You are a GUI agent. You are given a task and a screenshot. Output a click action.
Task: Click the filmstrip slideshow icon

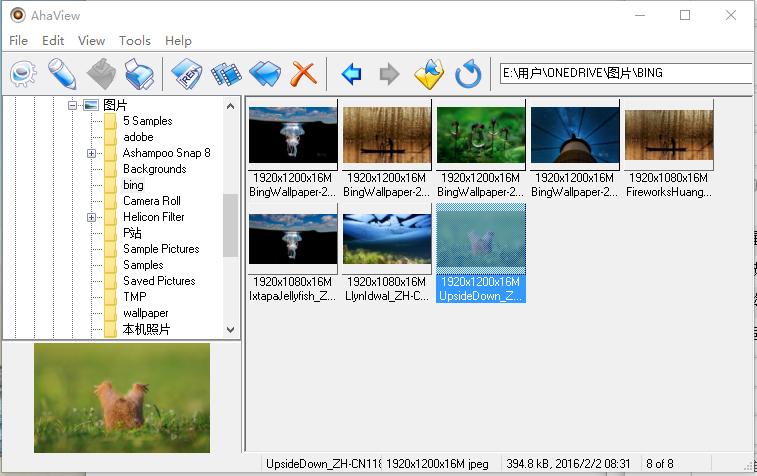(226, 73)
